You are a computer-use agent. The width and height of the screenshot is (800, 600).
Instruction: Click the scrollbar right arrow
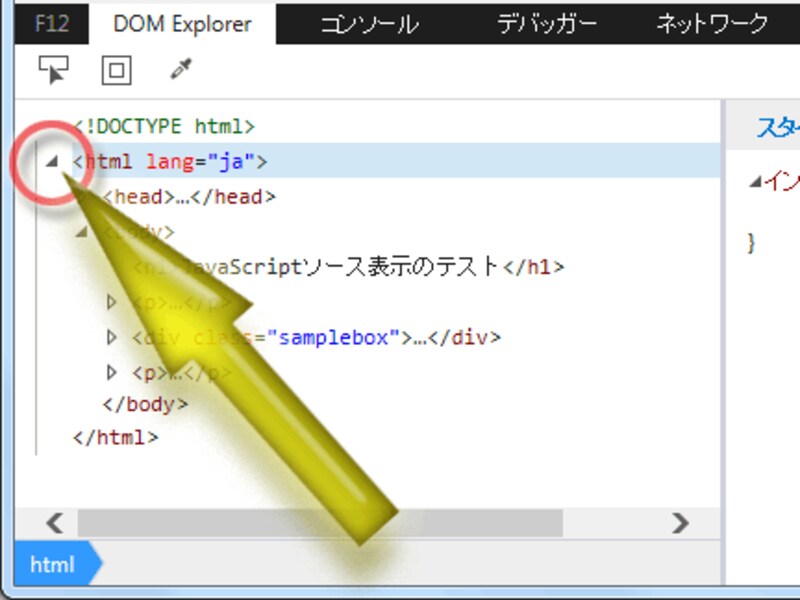[681, 523]
